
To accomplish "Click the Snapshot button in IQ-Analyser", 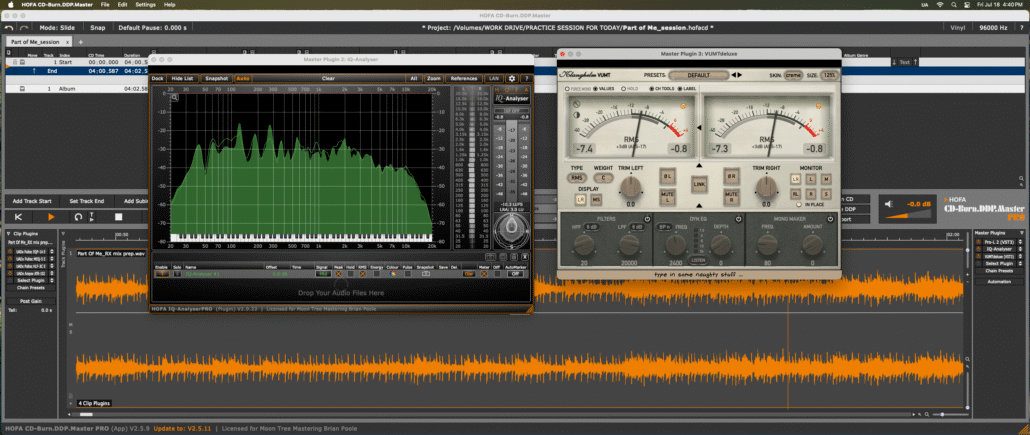I will pos(216,78).
